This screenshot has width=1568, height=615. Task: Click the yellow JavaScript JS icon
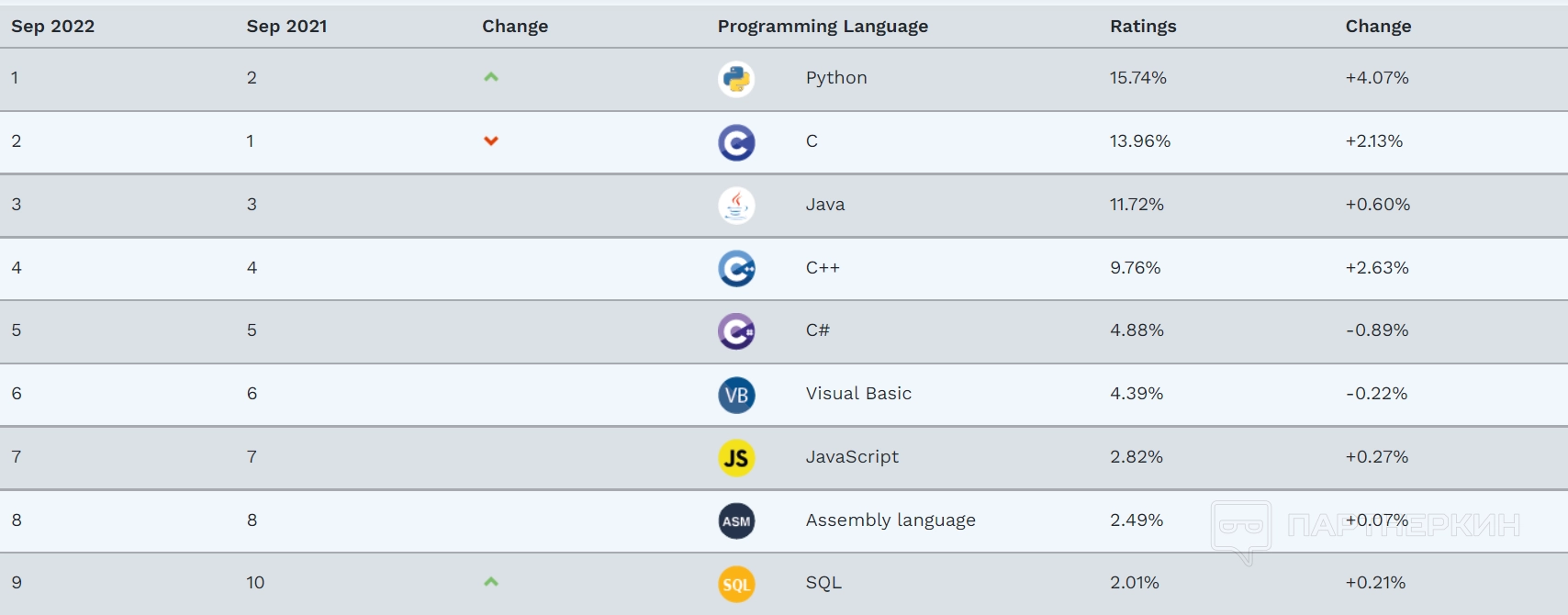pos(736,458)
